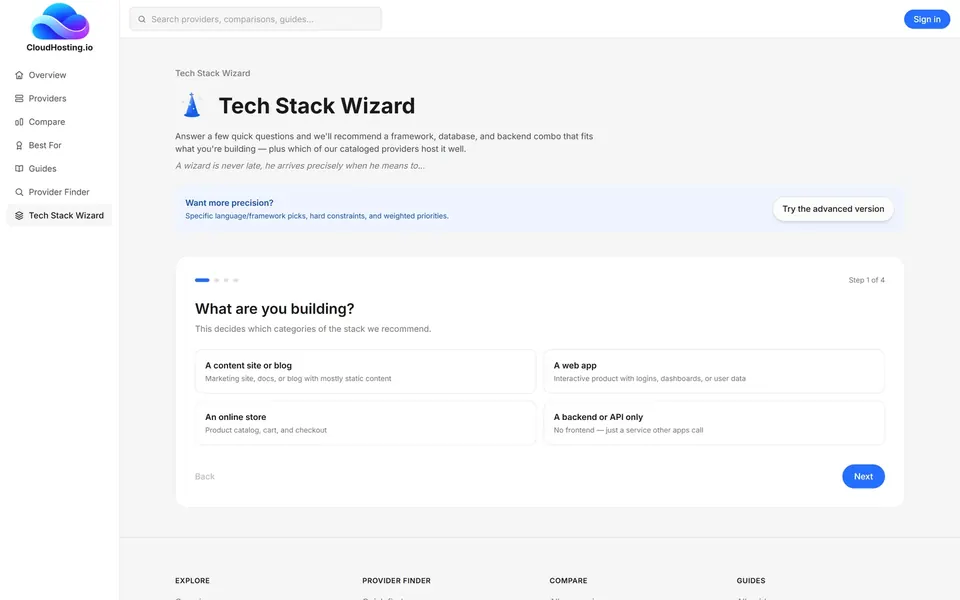Viewport: 960px width, 600px height.
Task: Click the Sign in button
Action: click(926, 19)
